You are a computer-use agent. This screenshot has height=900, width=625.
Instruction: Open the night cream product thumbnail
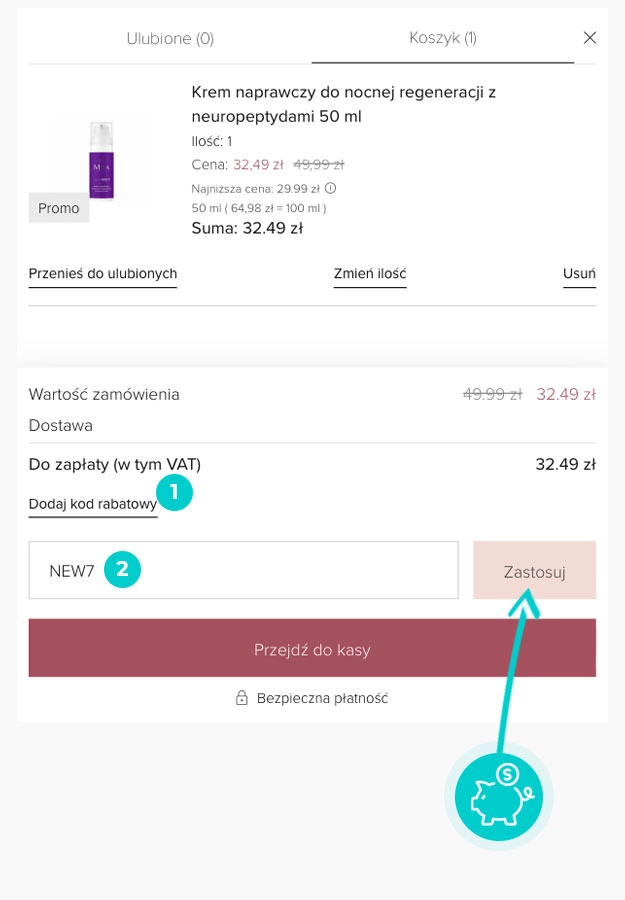(x=102, y=160)
